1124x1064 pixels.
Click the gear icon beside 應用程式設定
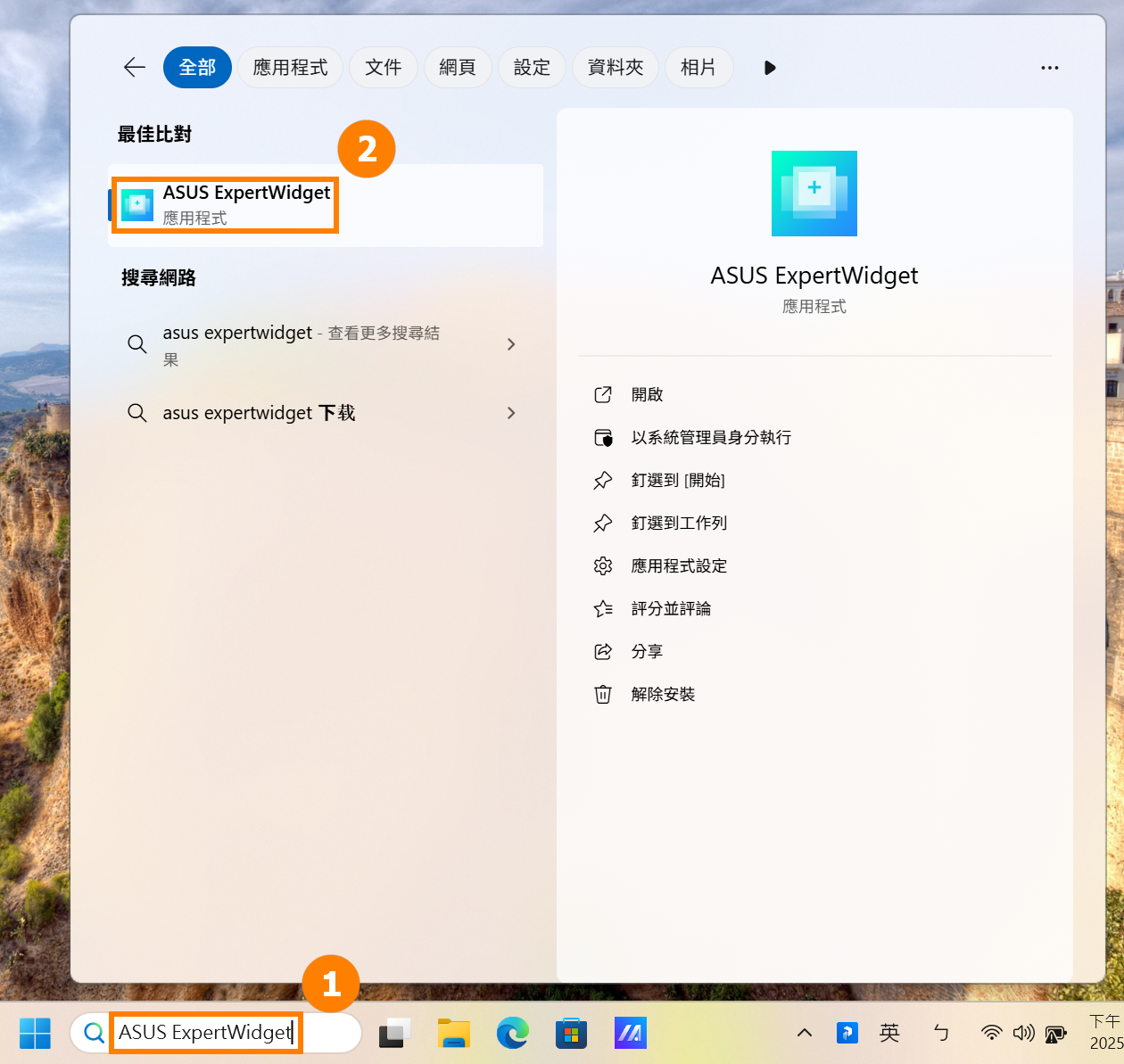coord(603,565)
